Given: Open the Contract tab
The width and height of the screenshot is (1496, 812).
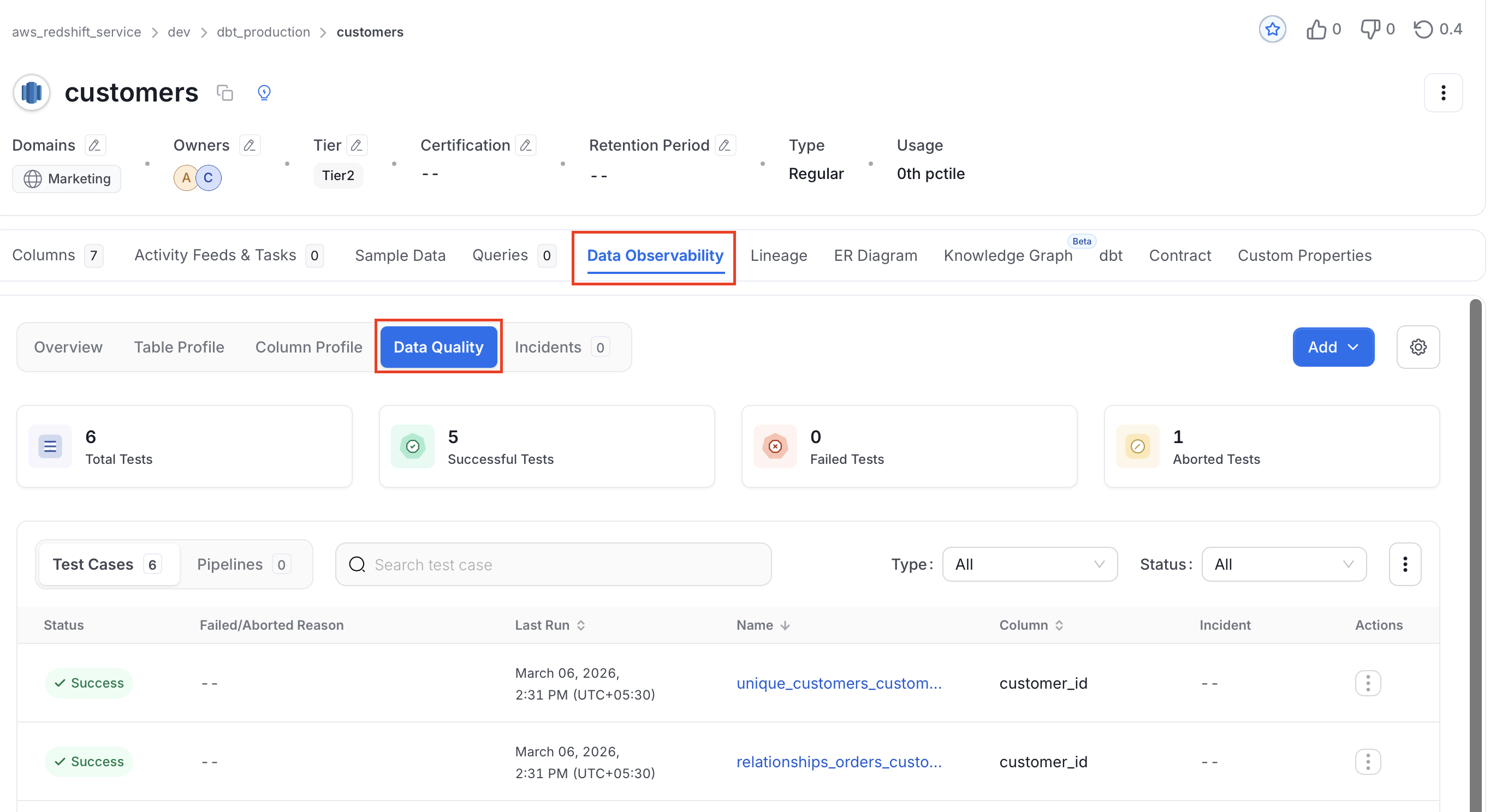Looking at the screenshot, I should 1179,255.
